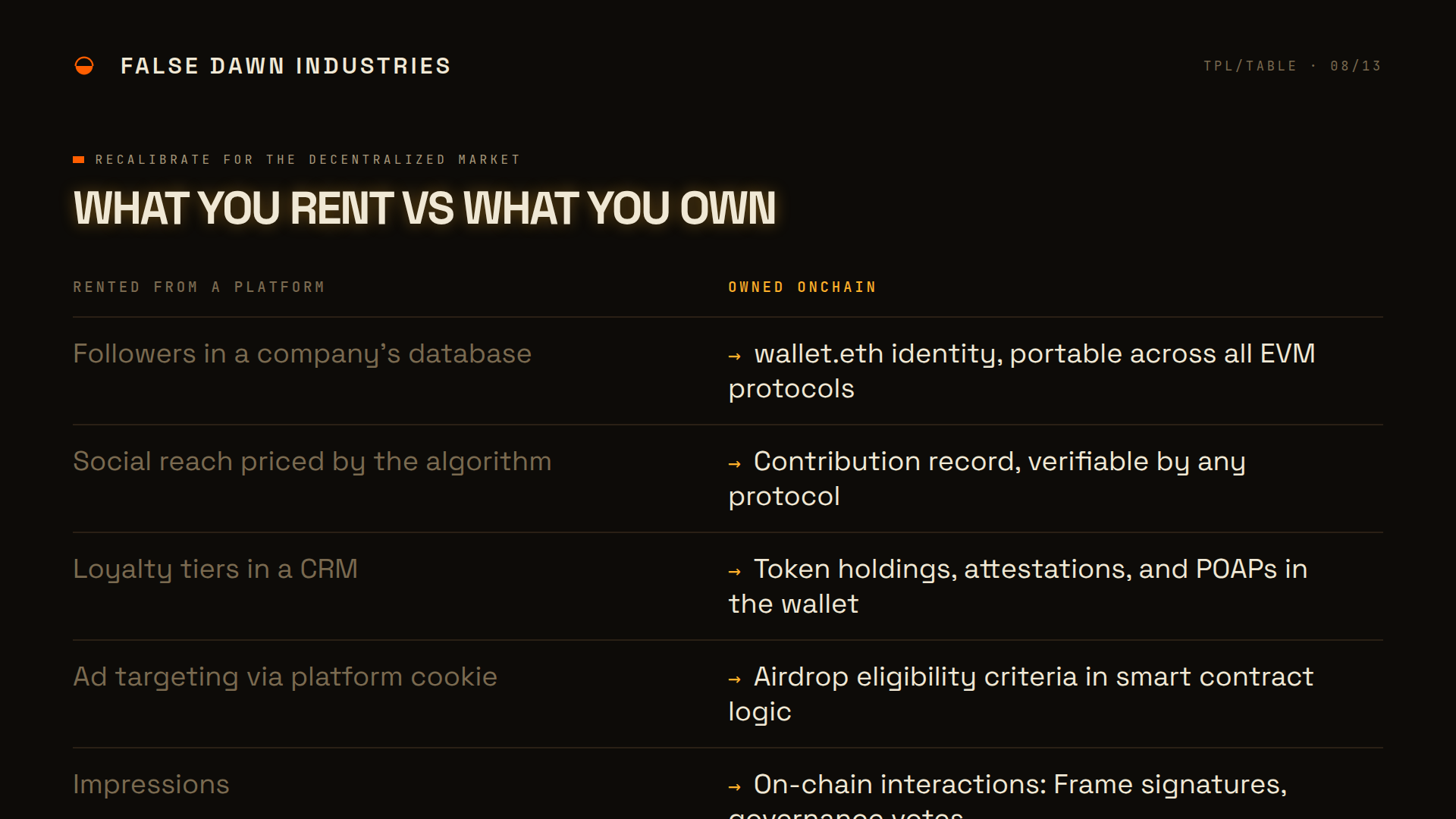The image size is (1456, 819).
Task: Select Ad targeting via platform cookie cell
Action: click(284, 677)
